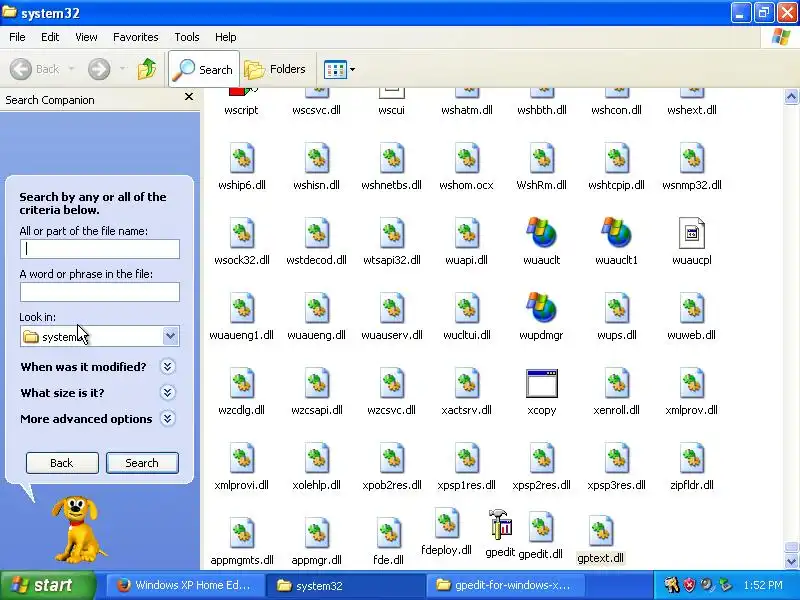Image resolution: width=800 pixels, height=600 pixels.
Task: Select the xpsp3res.dll file icon
Action: (616, 458)
